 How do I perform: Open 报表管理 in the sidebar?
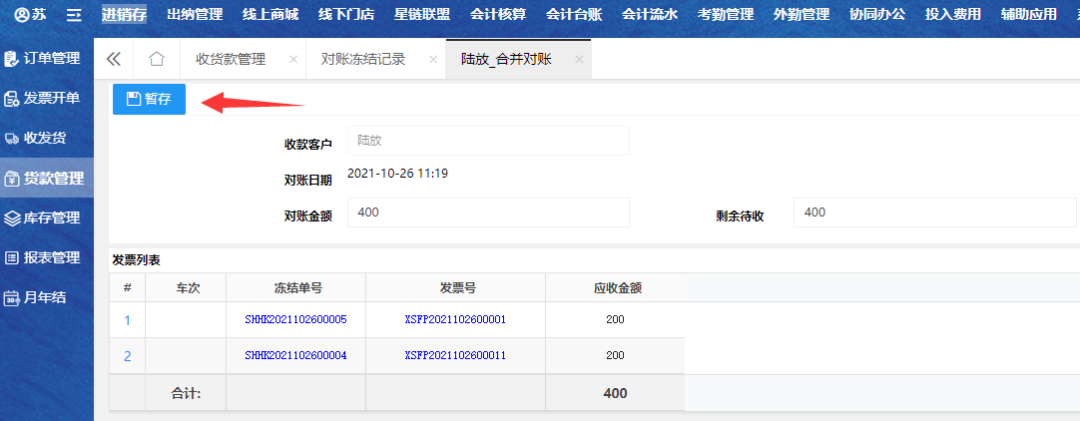pos(47,258)
